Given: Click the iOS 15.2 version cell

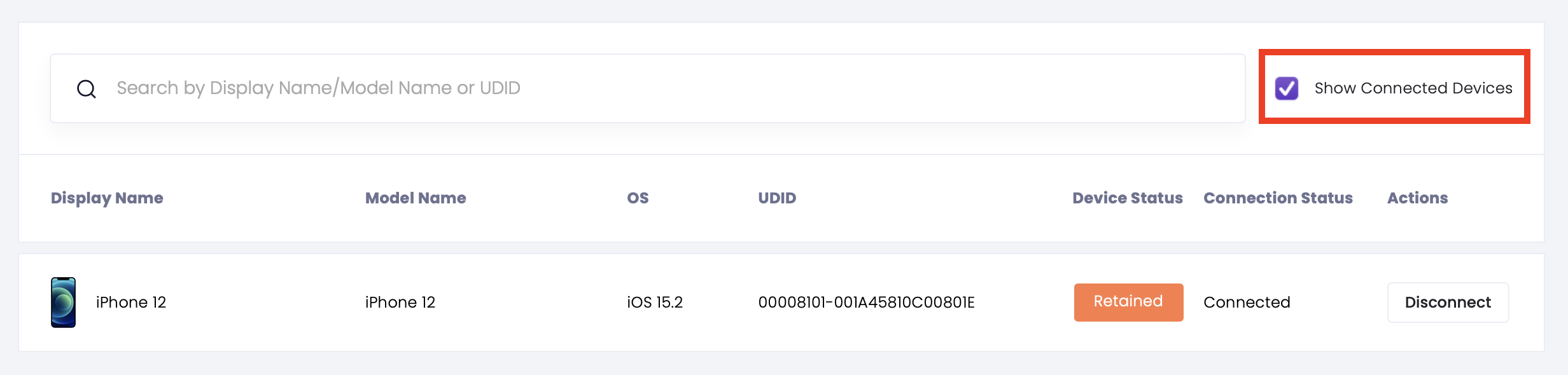Looking at the screenshot, I should click(x=655, y=303).
